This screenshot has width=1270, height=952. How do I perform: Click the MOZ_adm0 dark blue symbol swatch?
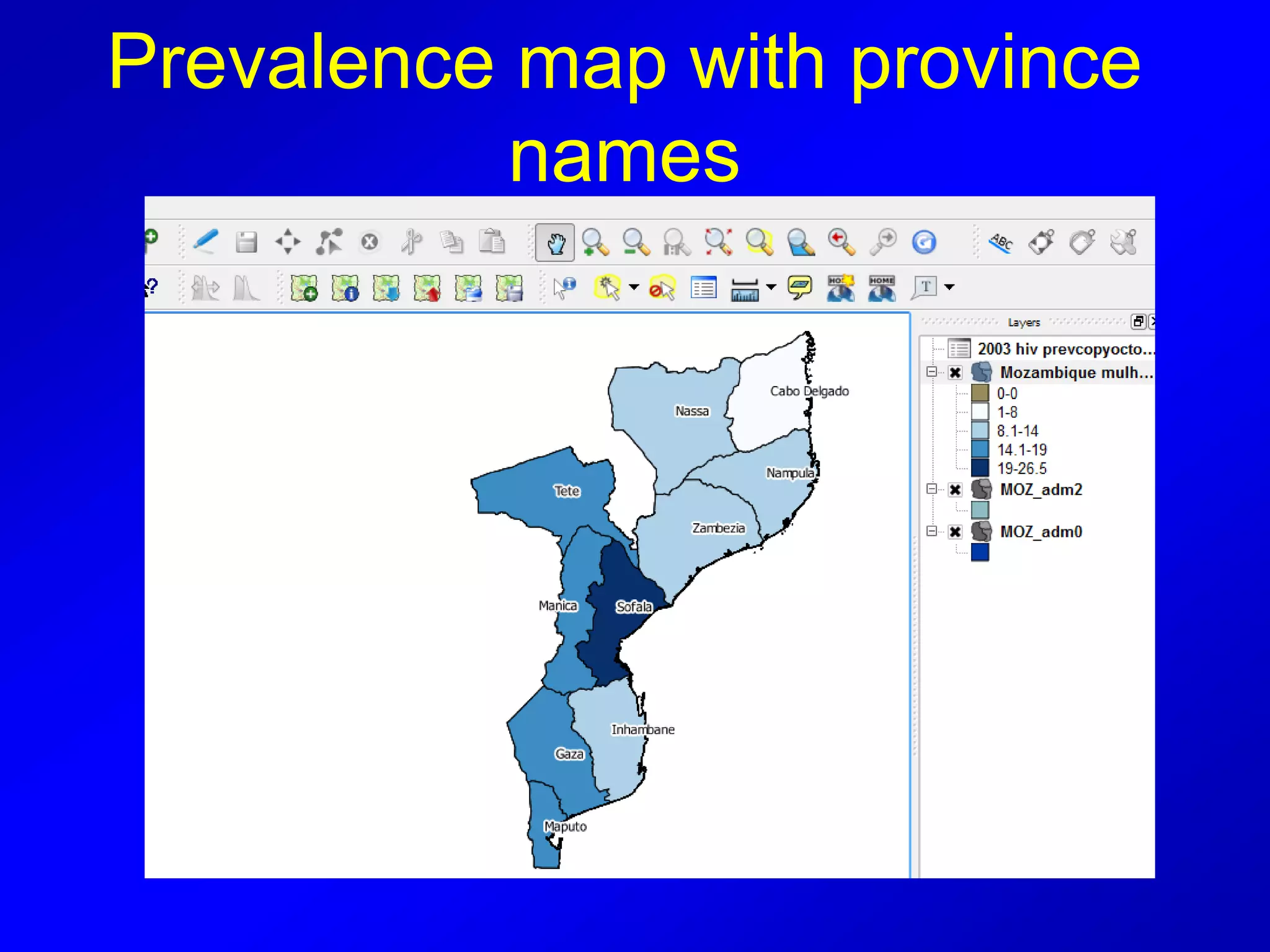(980, 552)
